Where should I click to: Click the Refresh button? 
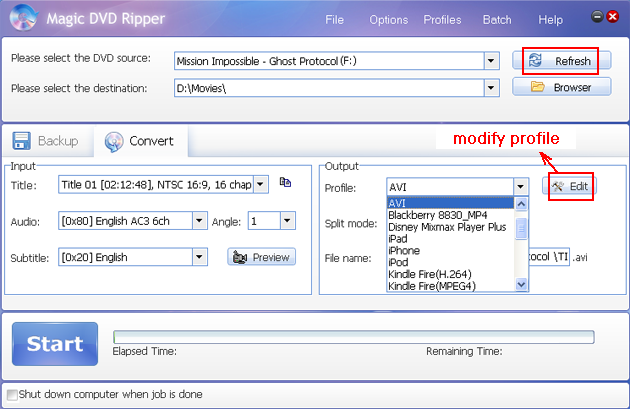coord(562,61)
